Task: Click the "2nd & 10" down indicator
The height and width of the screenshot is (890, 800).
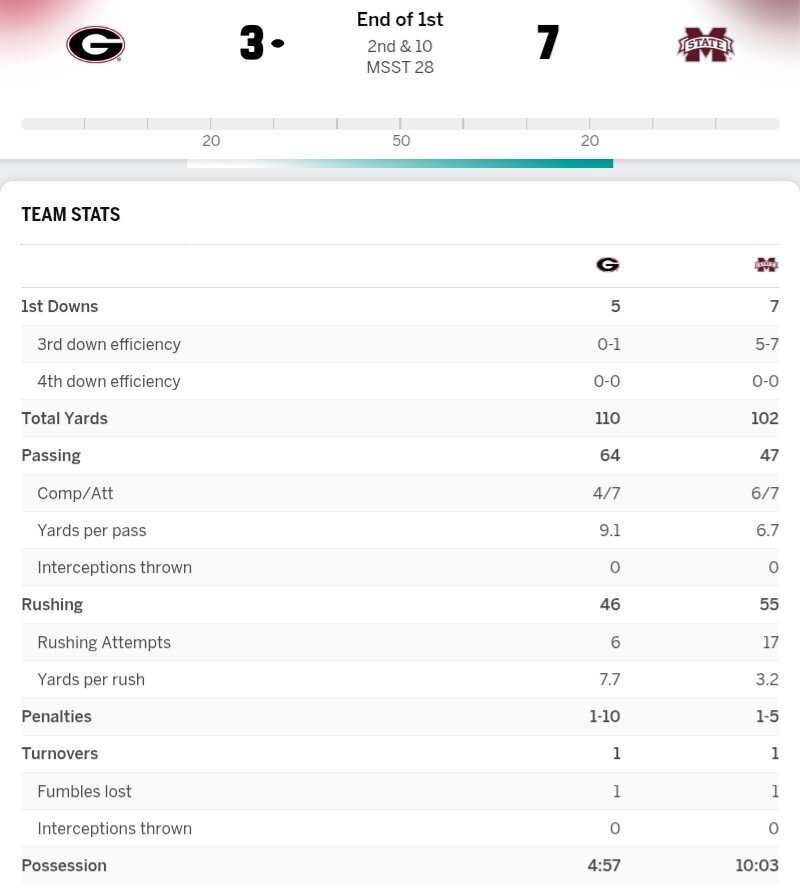Action: point(400,46)
